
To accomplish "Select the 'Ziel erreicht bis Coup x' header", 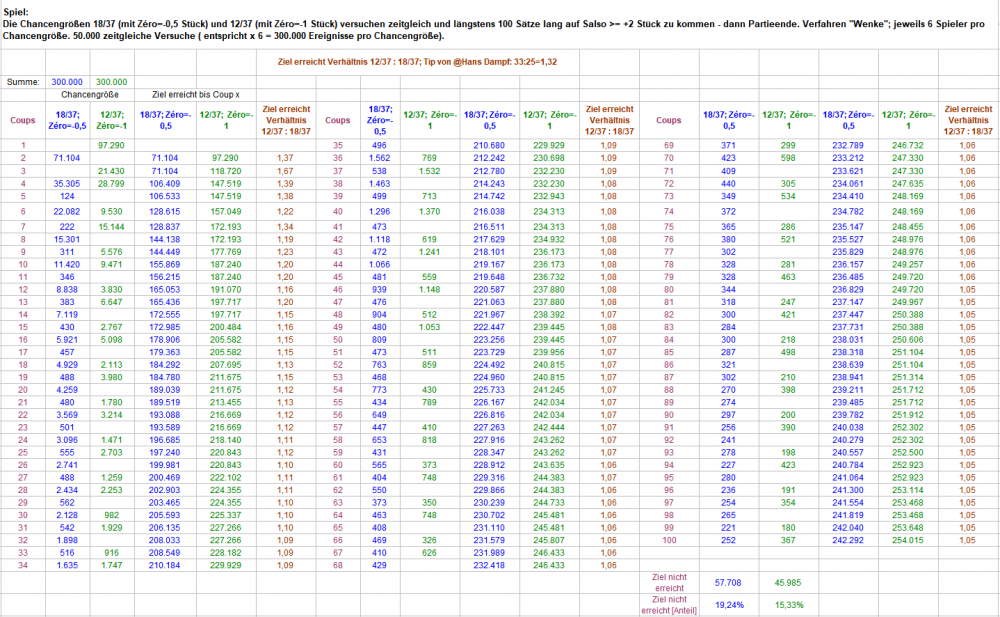I will [x=196, y=94].
